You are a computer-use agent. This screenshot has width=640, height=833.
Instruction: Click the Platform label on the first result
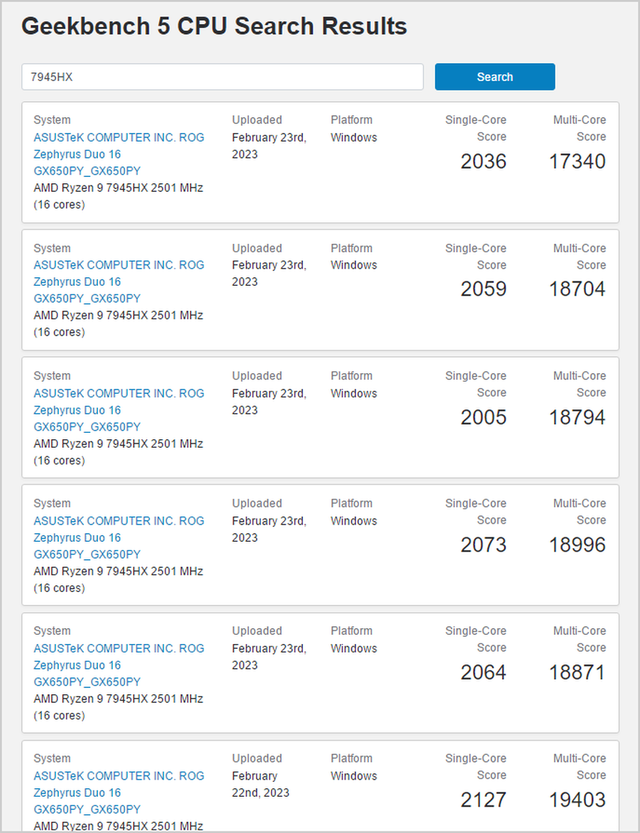coord(351,119)
